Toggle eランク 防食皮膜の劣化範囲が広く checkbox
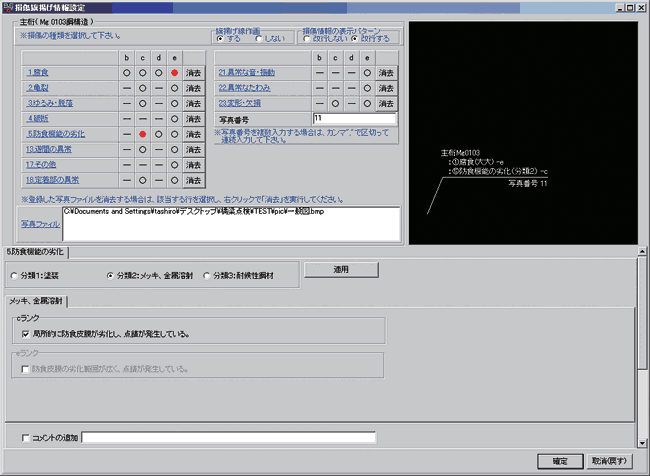This screenshot has height=476, width=650. point(26,369)
